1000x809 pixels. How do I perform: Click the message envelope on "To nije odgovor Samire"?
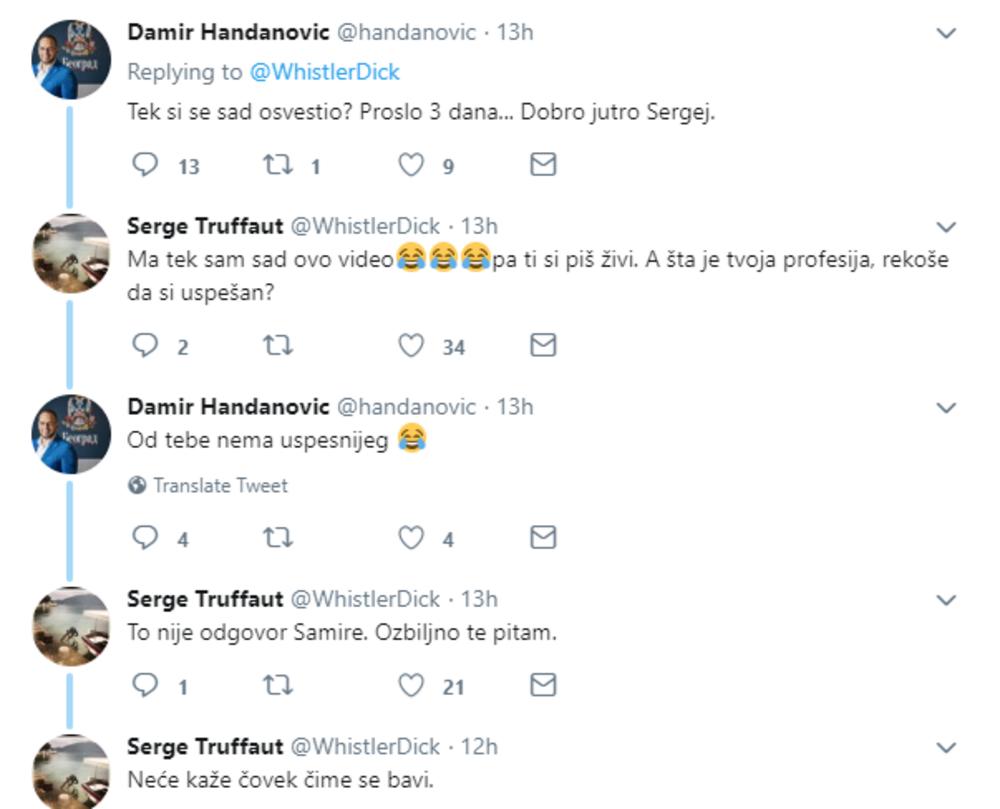(x=544, y=685)
